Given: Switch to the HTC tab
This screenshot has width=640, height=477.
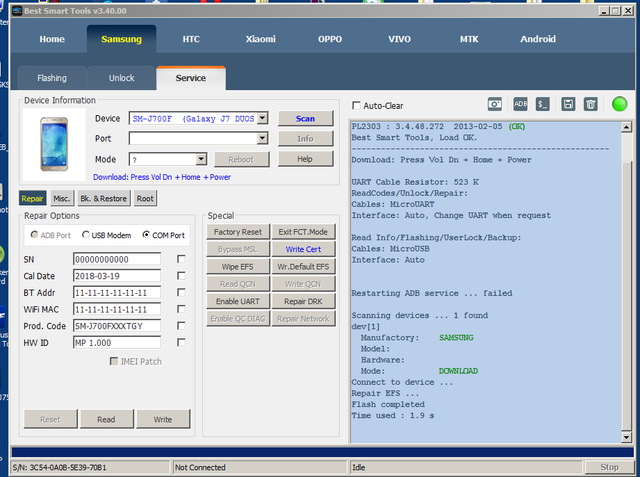Looking at the screenshot, I should [x=191, y=39].
